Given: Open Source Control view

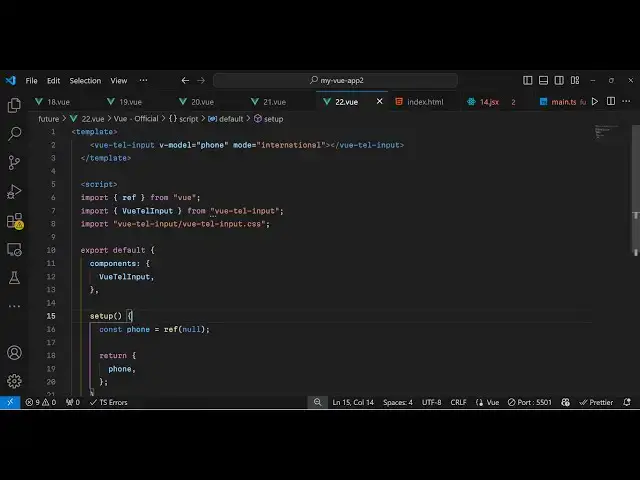Looking at the screenshot, I should point(14,162).
